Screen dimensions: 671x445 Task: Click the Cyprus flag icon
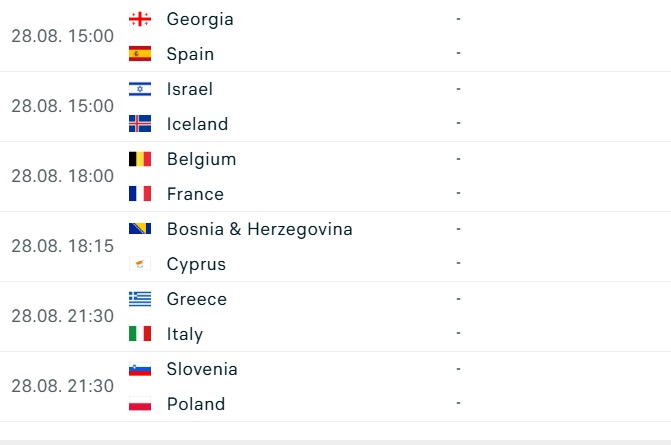[140, 264]
